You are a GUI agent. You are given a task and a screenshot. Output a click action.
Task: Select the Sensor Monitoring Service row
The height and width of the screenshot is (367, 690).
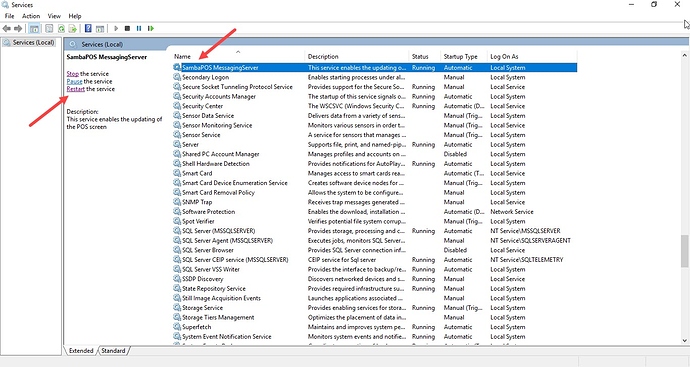[x=374, y=125]
